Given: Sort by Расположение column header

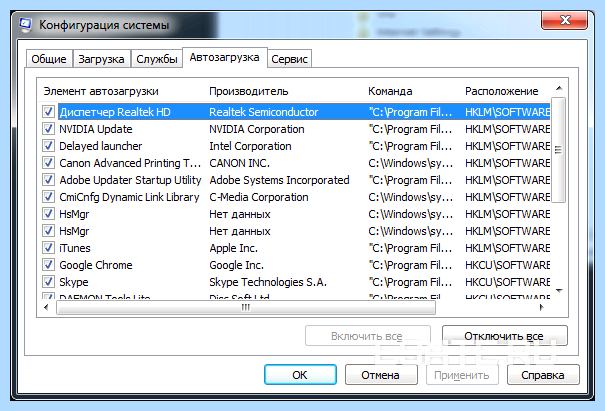Looking at the screenshot, I should click(501, 91).
